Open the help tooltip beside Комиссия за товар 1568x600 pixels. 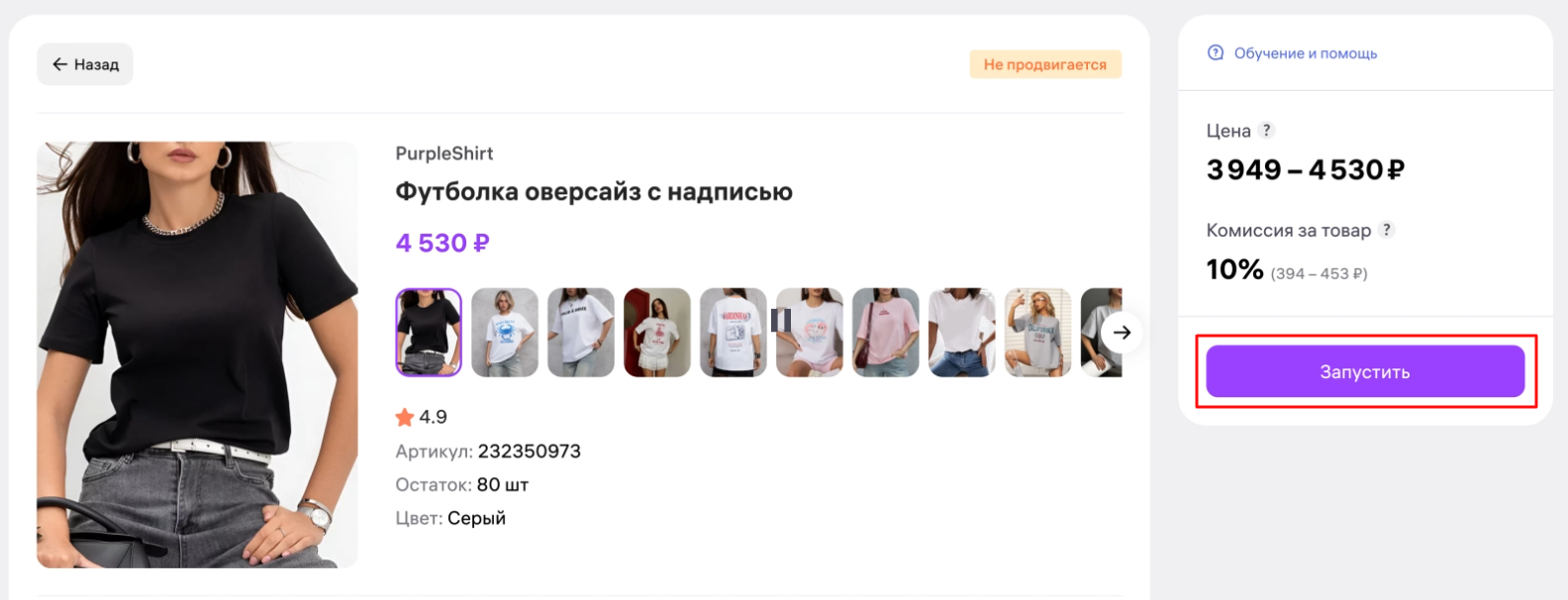coord(1387,230)
